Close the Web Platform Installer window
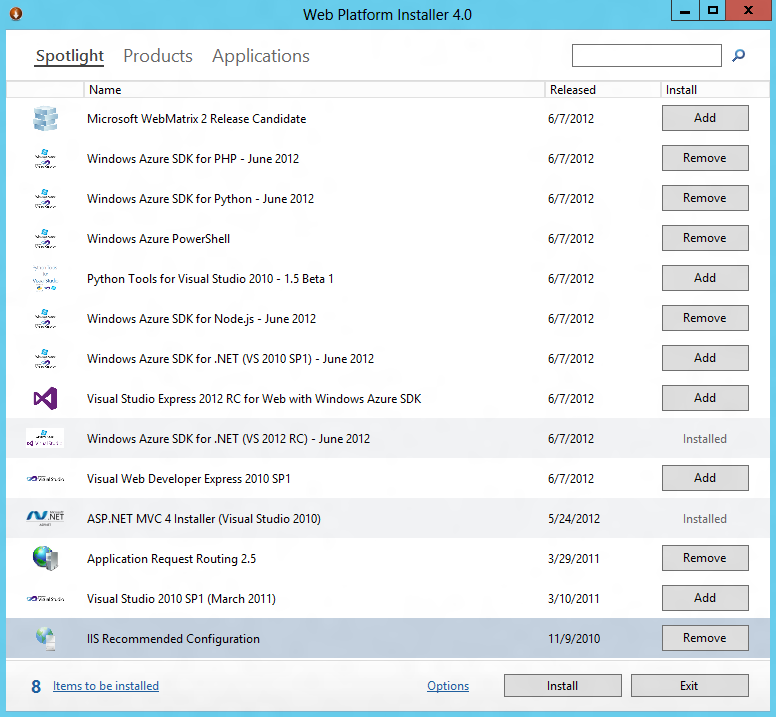The height and width of the screenshot is (717, 776). 748,11
